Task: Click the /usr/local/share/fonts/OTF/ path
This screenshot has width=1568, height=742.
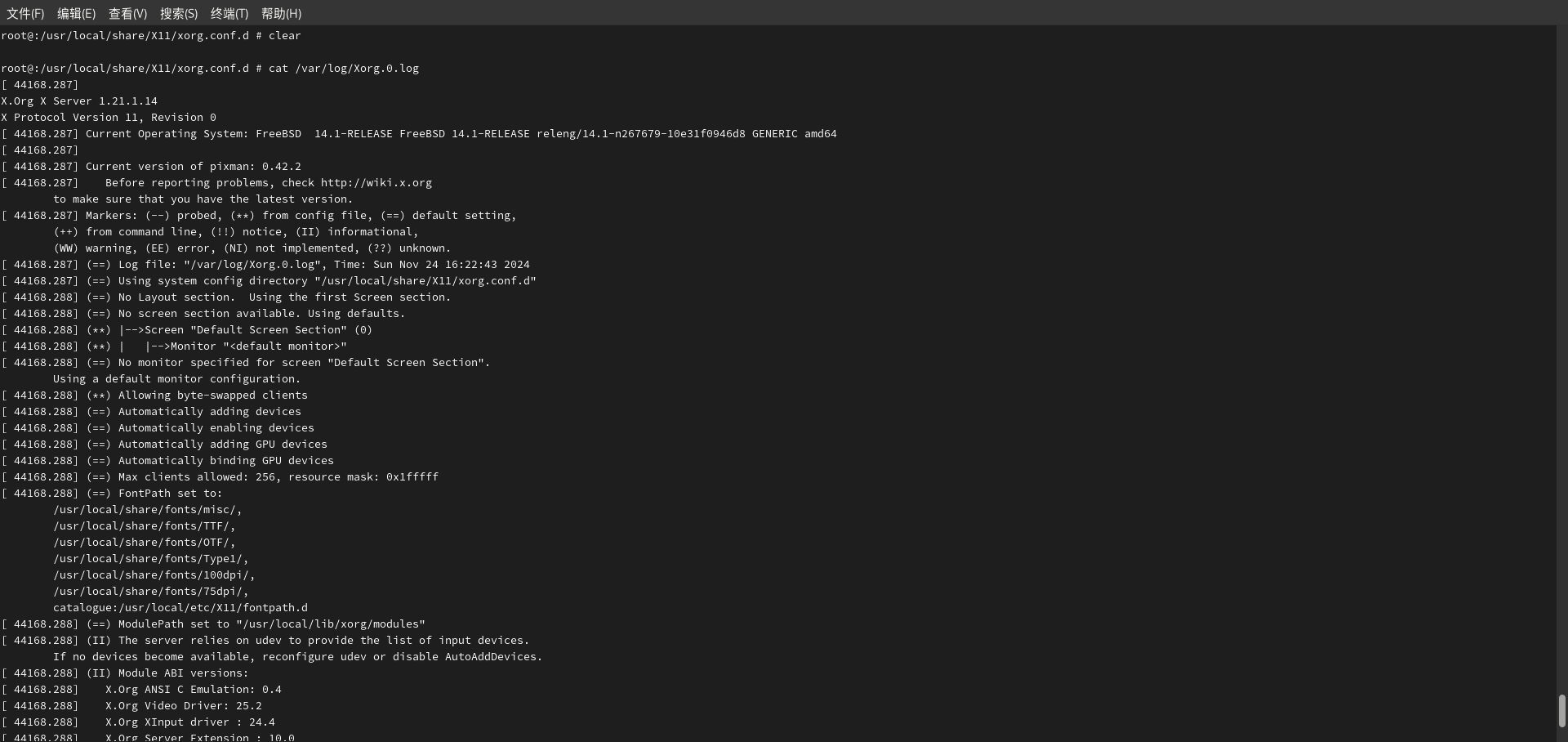Action: click(x=144, y=543)
